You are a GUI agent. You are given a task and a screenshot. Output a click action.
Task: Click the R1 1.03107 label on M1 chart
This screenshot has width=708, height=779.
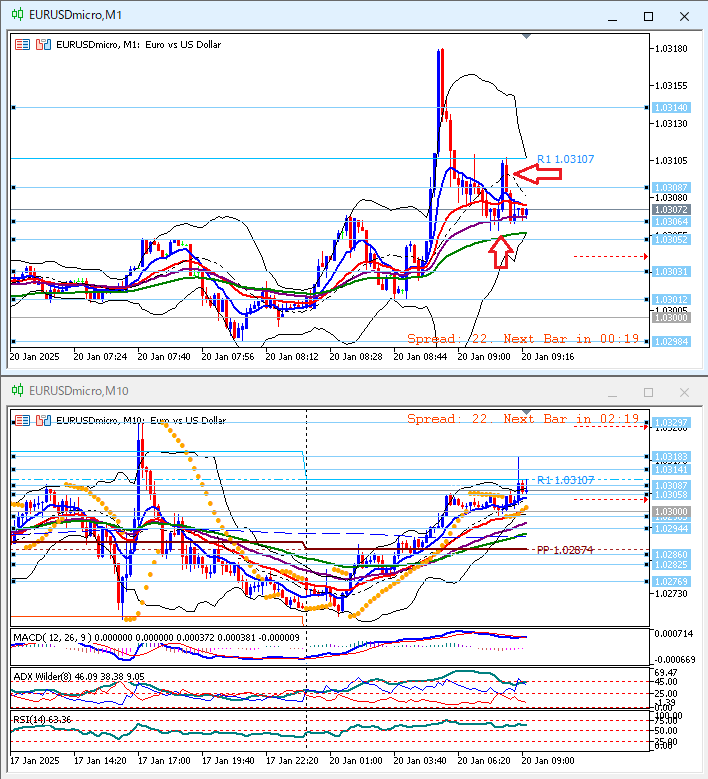(x=565, y=159)
